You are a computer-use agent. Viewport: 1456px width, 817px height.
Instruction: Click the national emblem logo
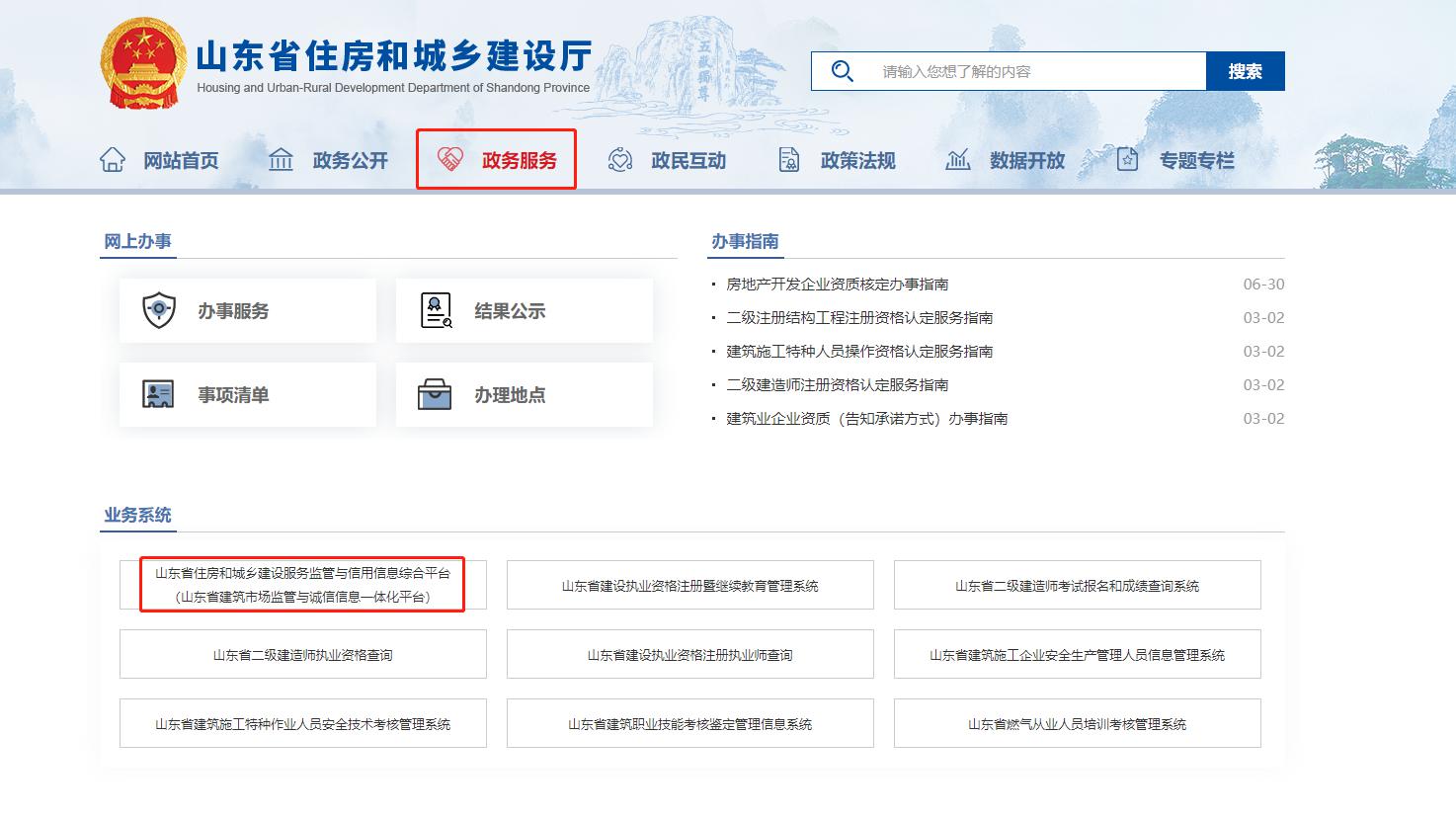click(x=143, y=64)
